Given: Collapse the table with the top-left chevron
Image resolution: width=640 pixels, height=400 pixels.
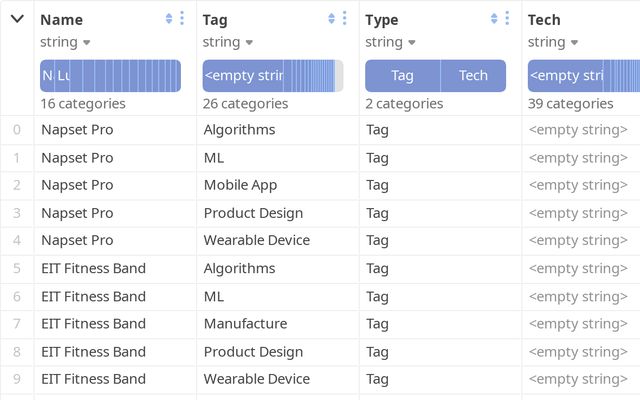Looking at the screenshot, I should pyautogui.click(x=17, y=19).
